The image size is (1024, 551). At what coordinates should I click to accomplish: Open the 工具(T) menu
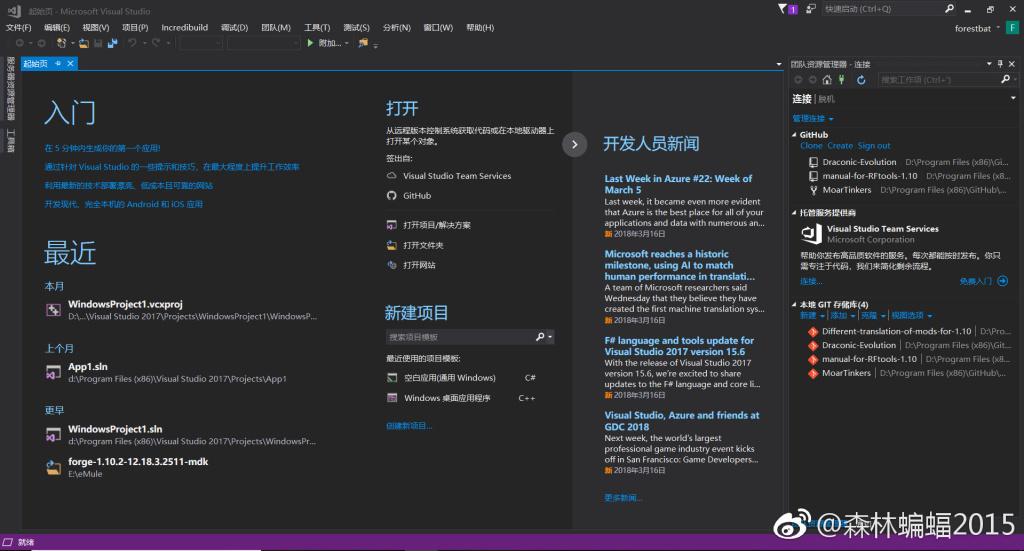coord(317,27)
